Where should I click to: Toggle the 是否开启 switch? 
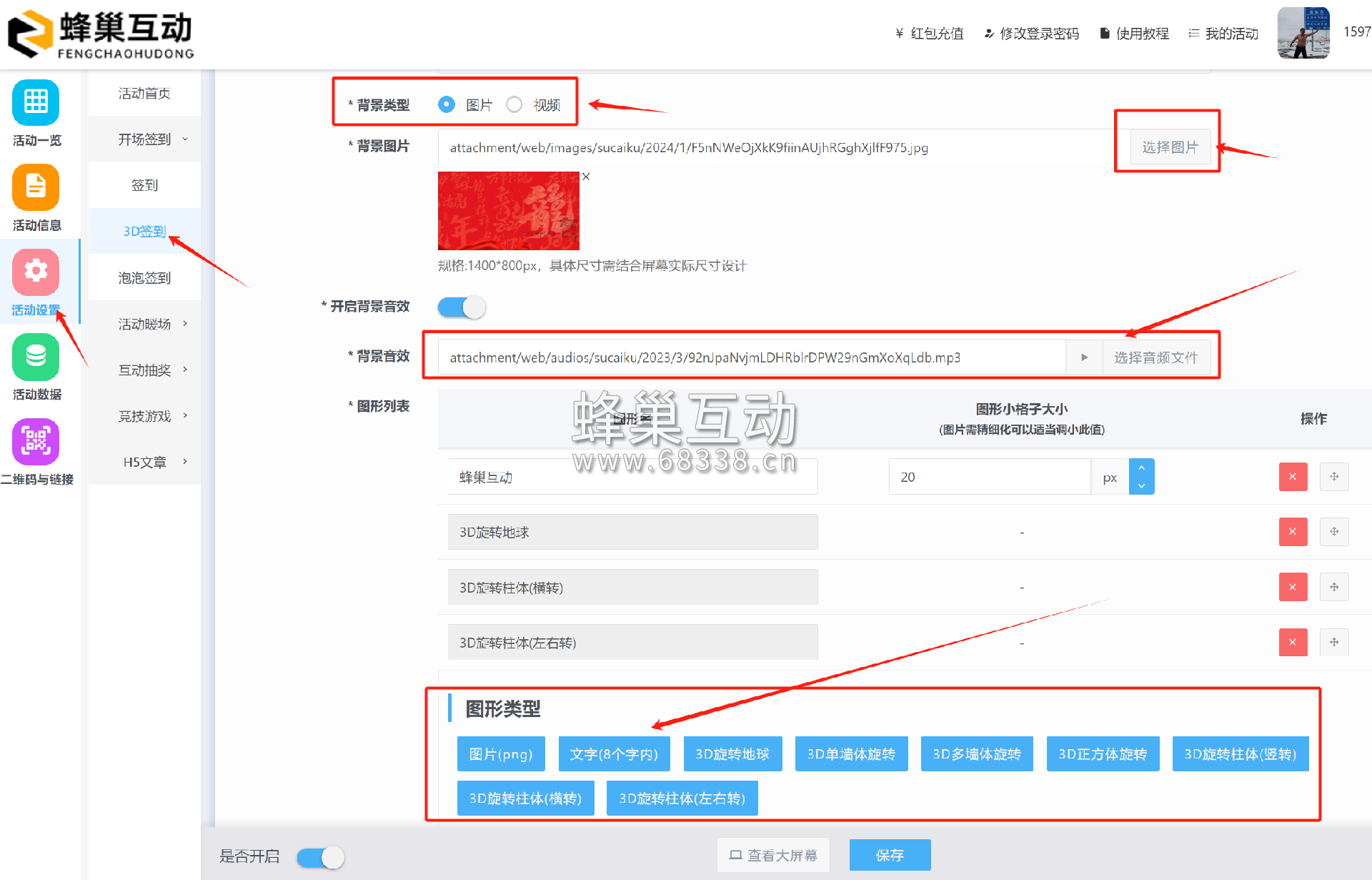[x=321, y=857]
